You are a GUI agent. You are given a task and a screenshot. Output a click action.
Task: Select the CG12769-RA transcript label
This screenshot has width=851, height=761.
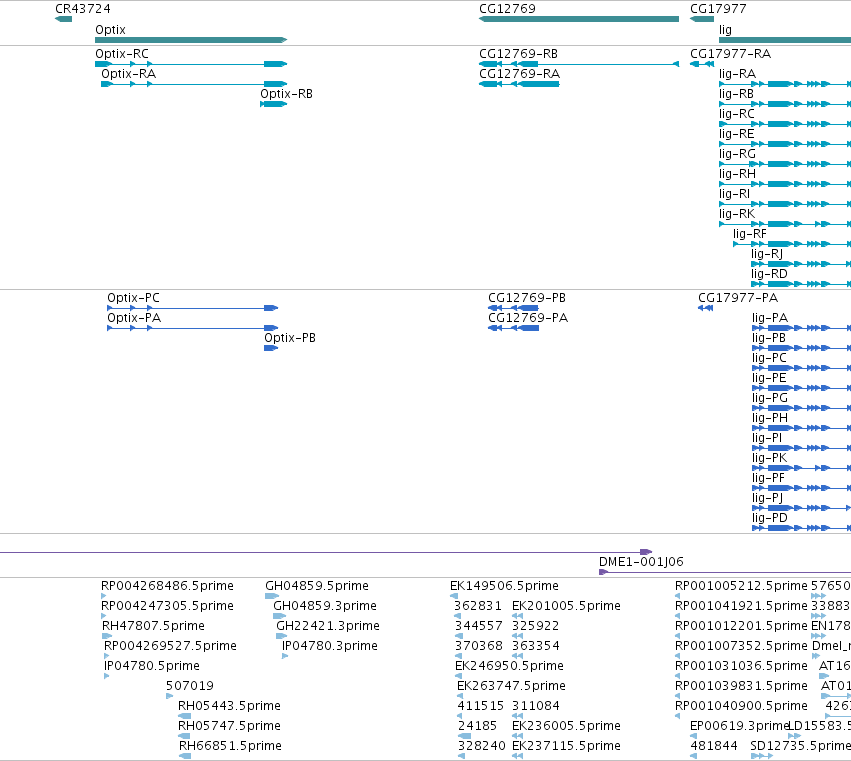click(519, 74)
